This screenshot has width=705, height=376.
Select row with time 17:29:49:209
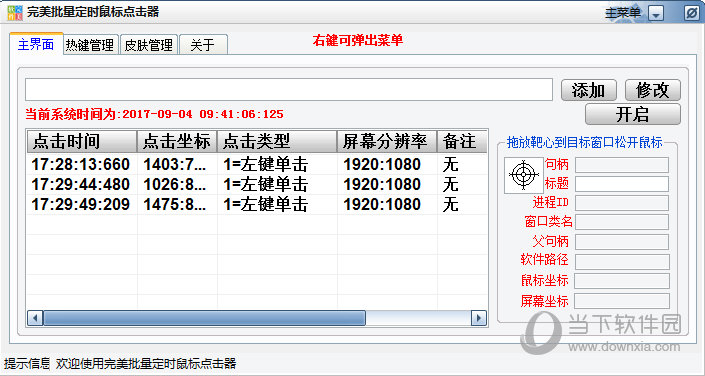click(257, 205)
